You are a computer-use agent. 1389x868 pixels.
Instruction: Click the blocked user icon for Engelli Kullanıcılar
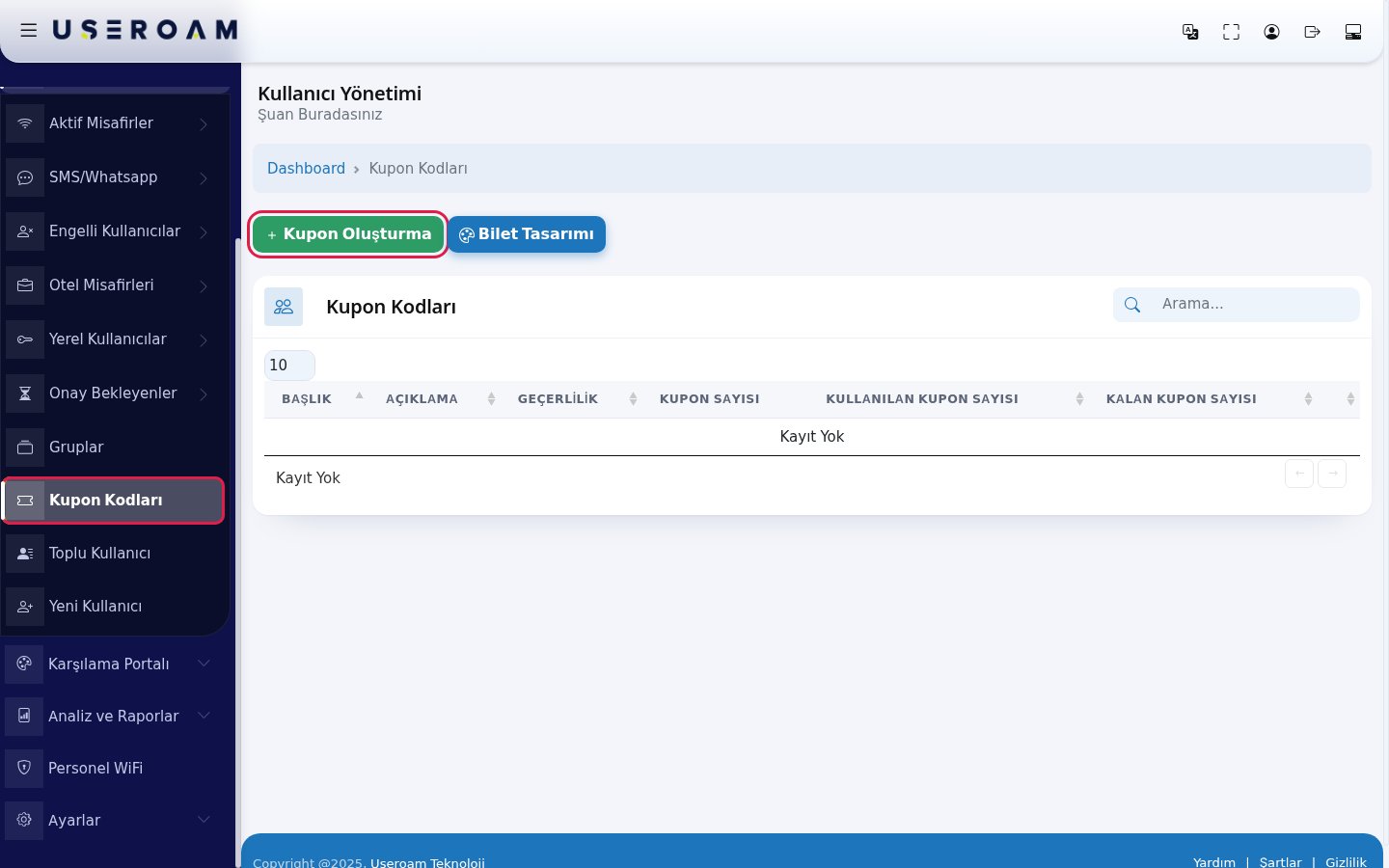(x=25, y=231)
